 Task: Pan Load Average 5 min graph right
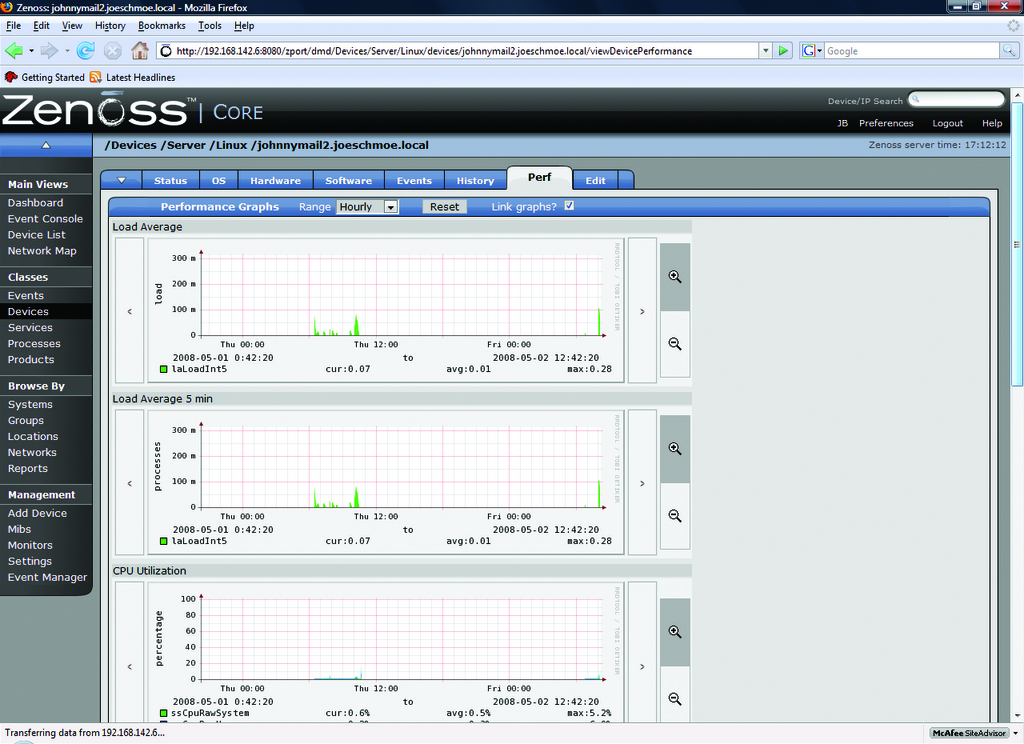coord(642,483)
